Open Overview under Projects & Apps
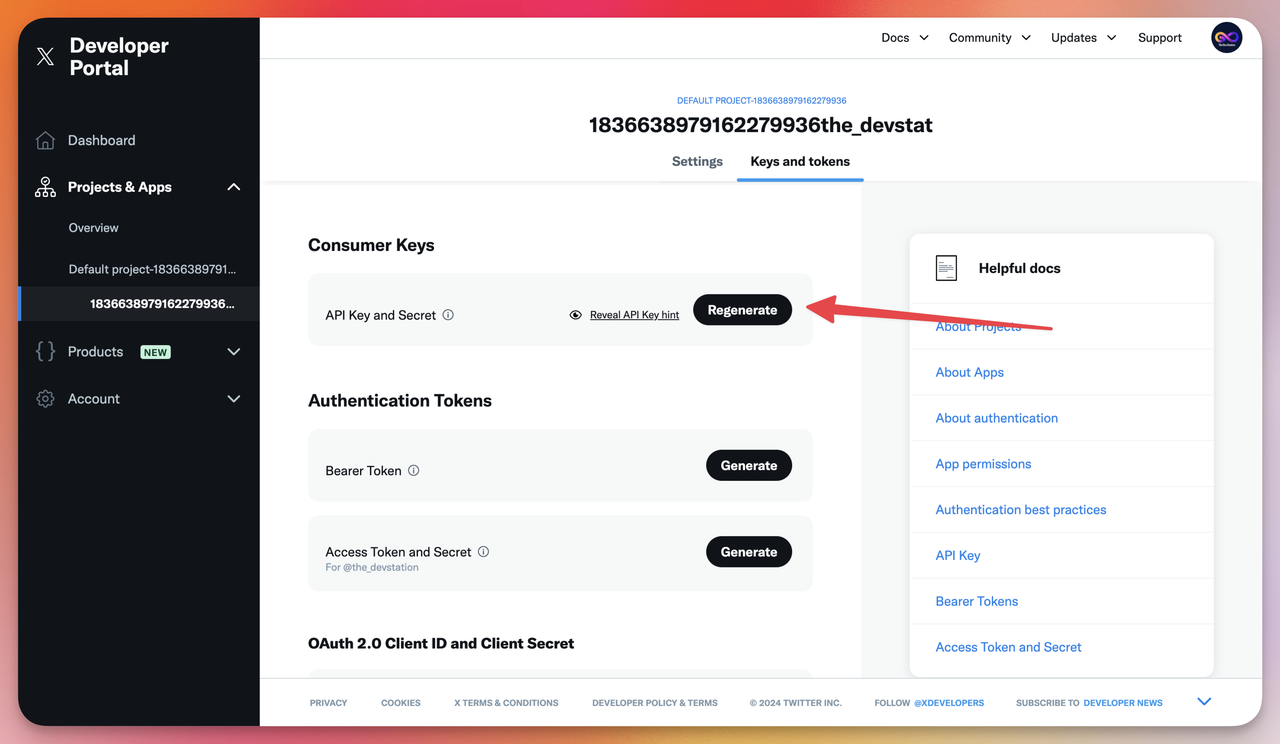The height and width of the screenshot is (744, 1280). click(93, 228)
